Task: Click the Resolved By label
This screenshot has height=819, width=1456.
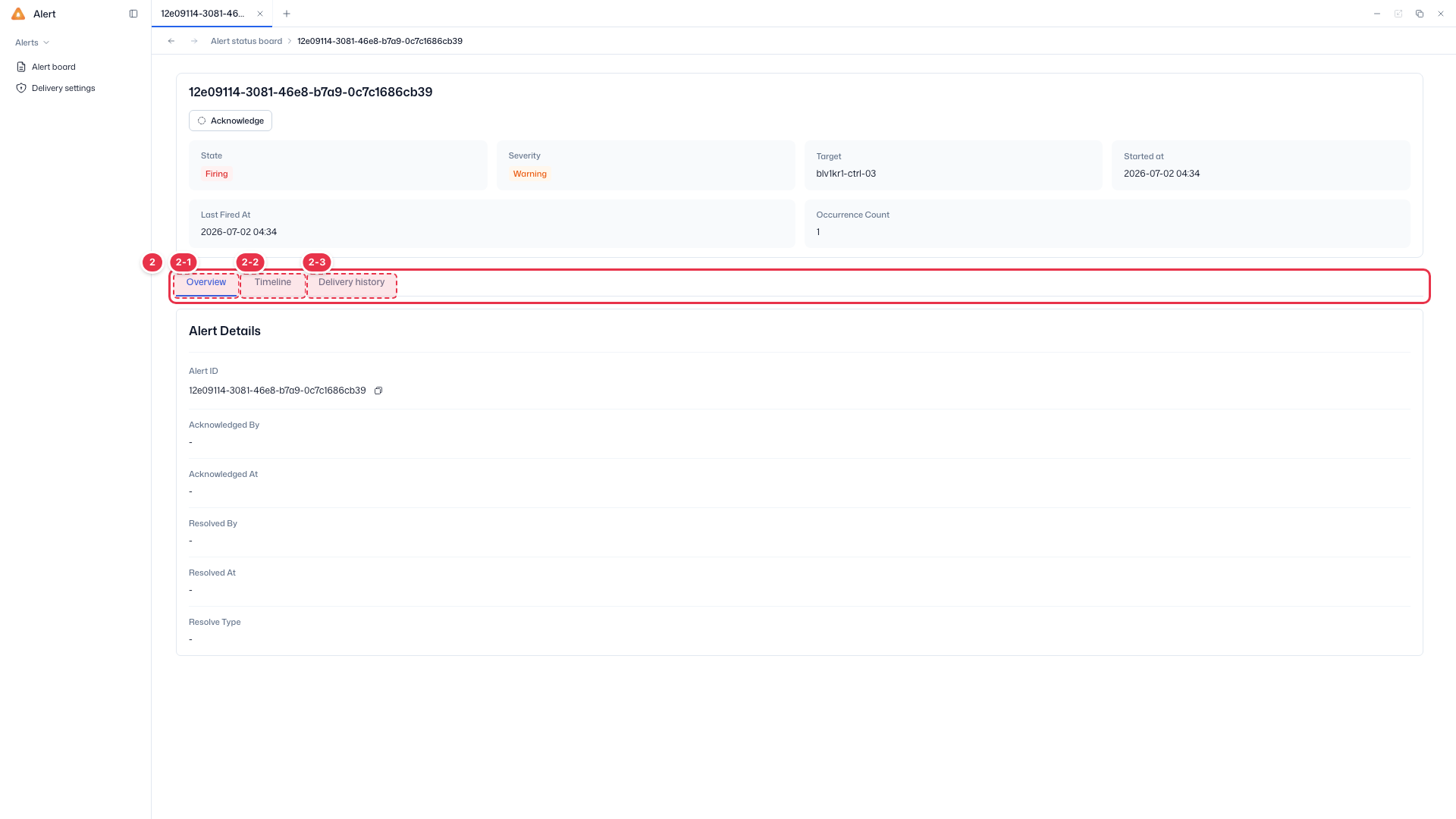Action: pyautogui.click(x=213, y=523)
